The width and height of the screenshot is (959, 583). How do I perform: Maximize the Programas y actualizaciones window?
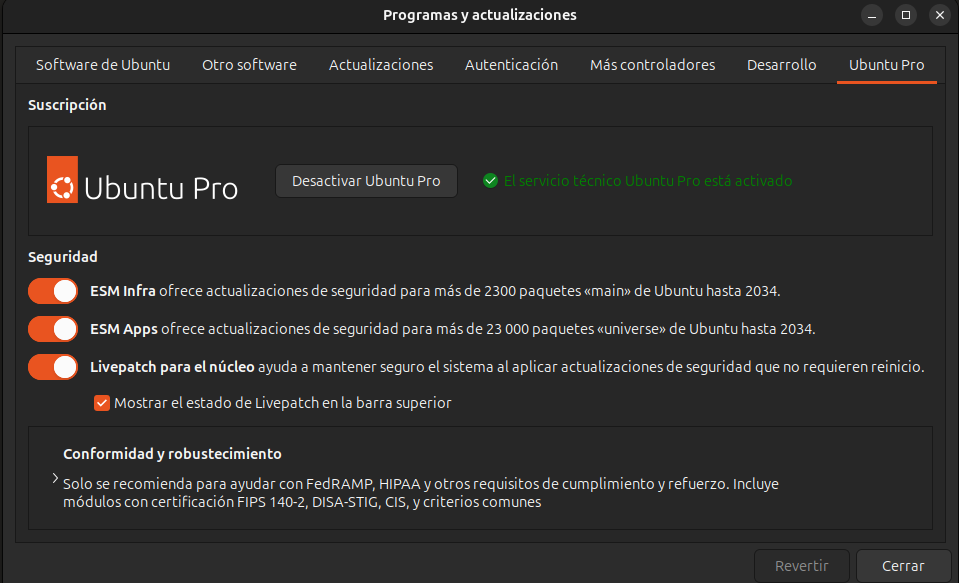pyautogui.click(x=906, y=15)
